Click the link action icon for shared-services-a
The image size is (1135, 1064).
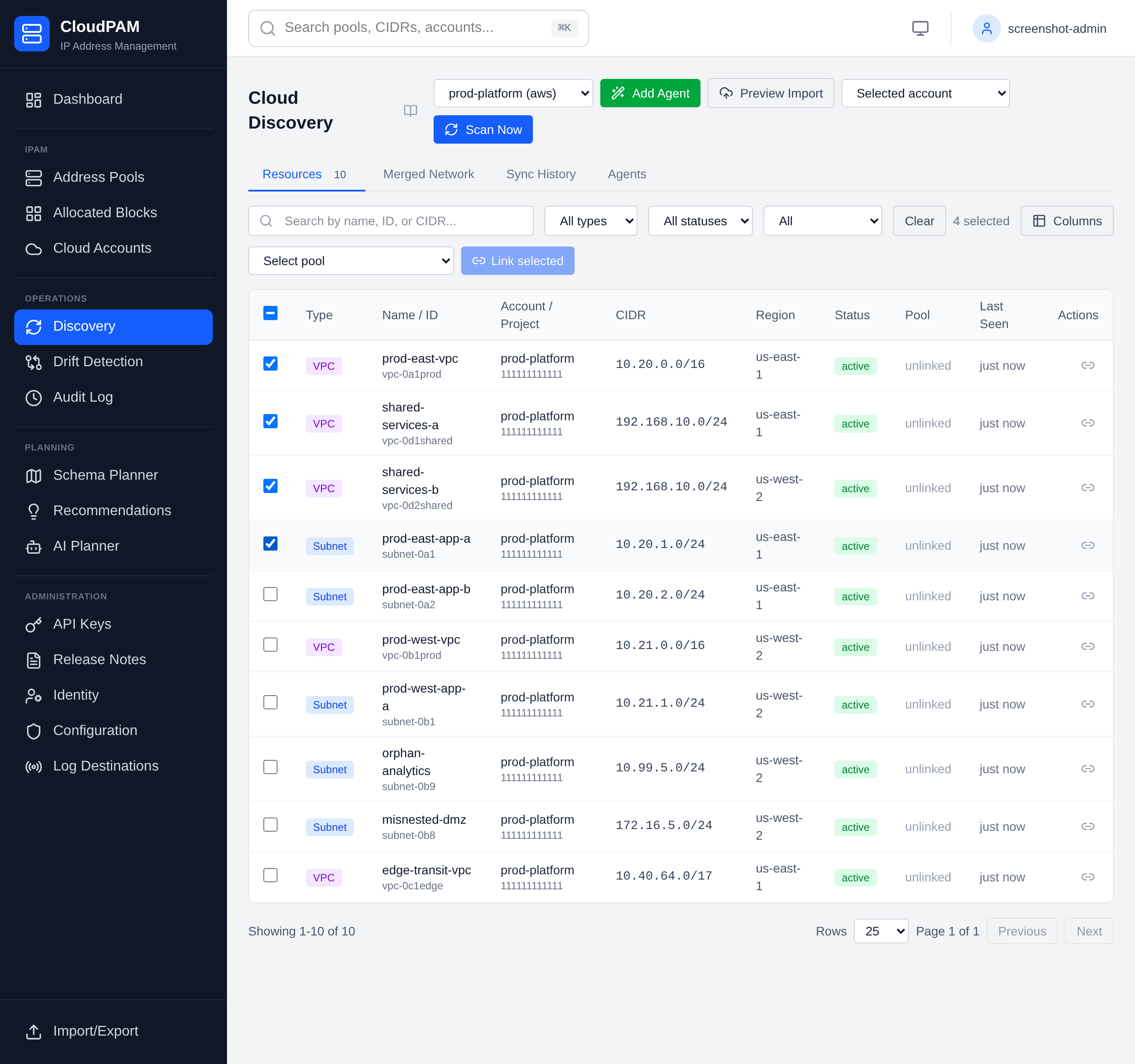[1088, 423]
